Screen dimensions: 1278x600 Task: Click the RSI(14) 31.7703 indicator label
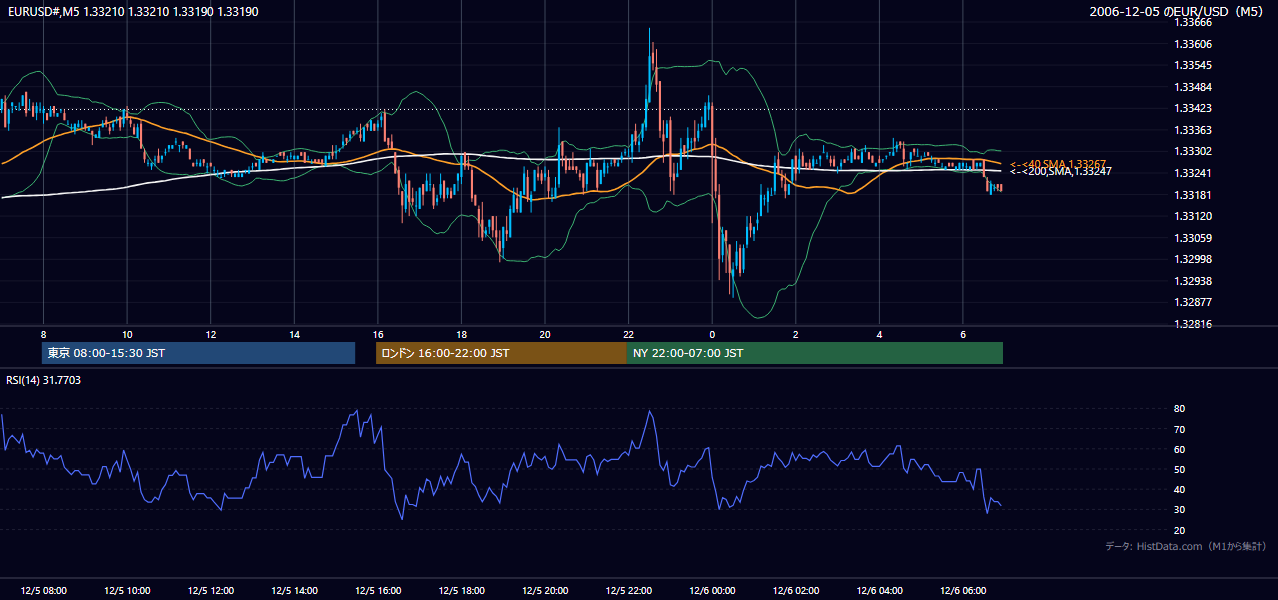pyautogui.click(x=44, y=380)
